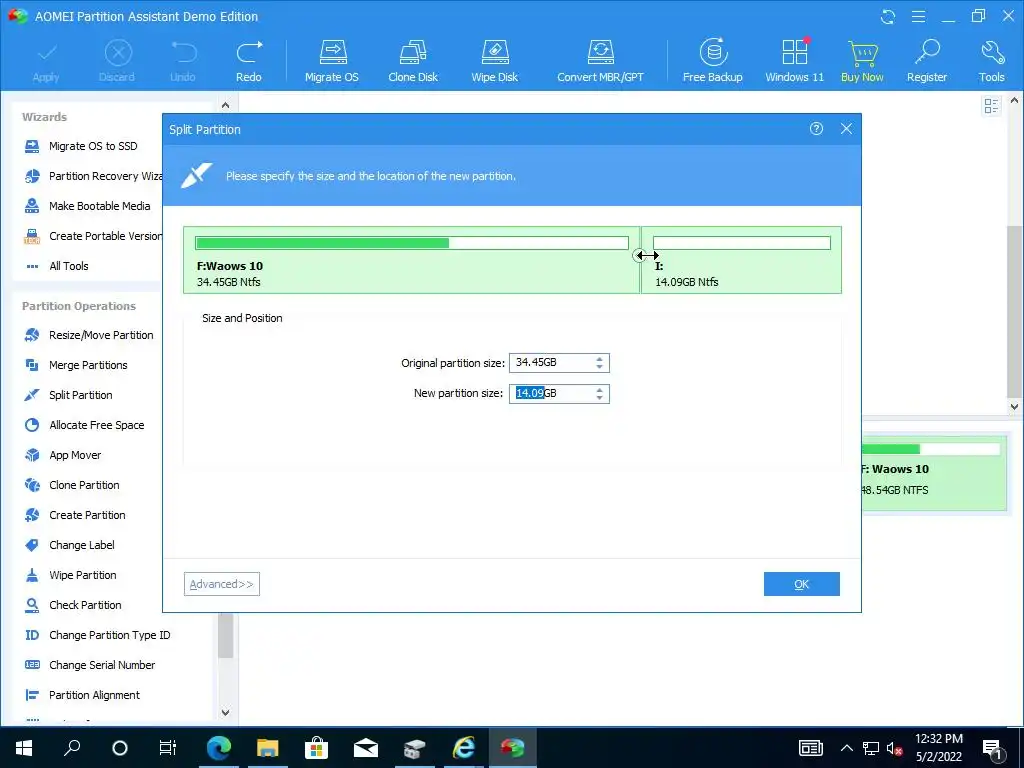Viewport: 1024px width, 768px height.
Task: Click the main panel scroll down arrow
Action: coord(1014,407)
